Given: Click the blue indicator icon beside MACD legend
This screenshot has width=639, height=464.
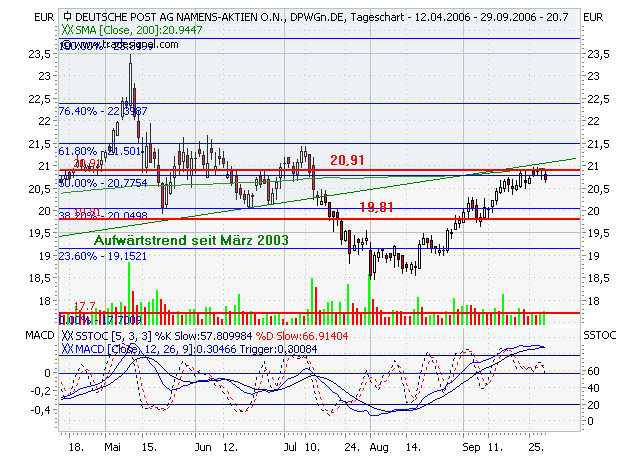Looking at the screenshot, I should (x=67, y=350).
